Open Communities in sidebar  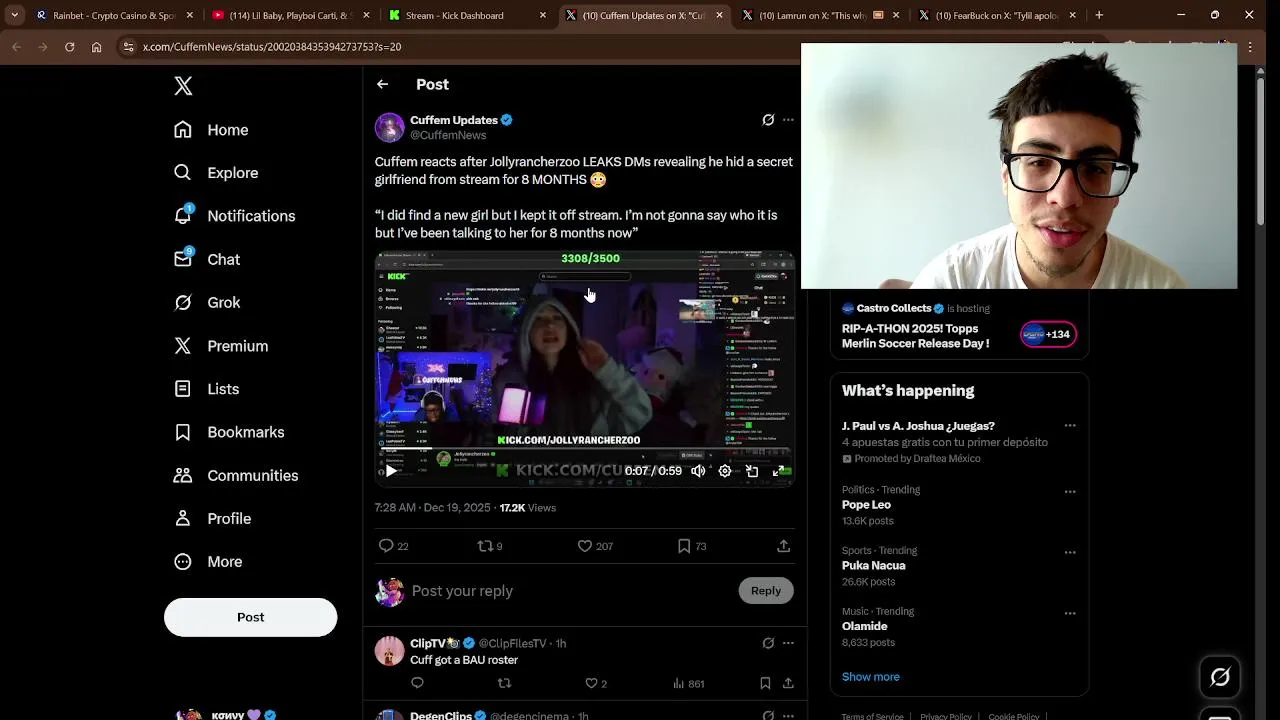(x=236, y=475)
